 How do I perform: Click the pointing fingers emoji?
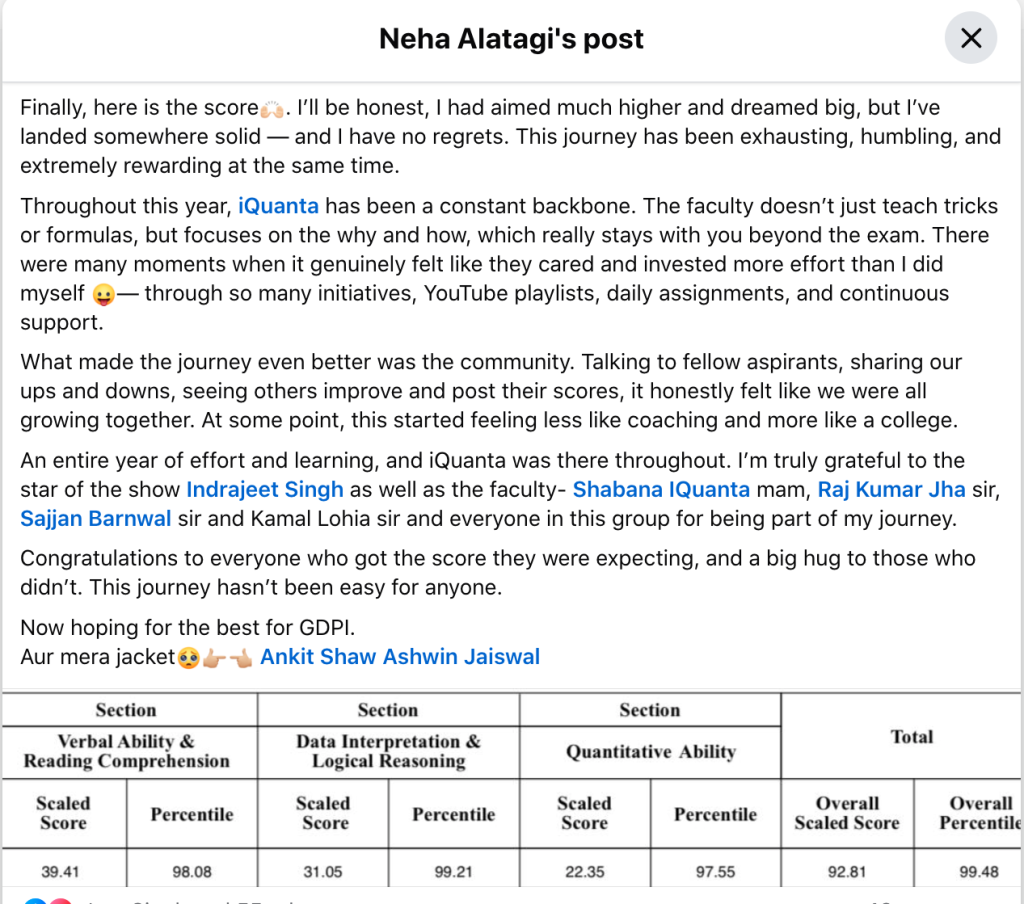(x=226, y=658)
